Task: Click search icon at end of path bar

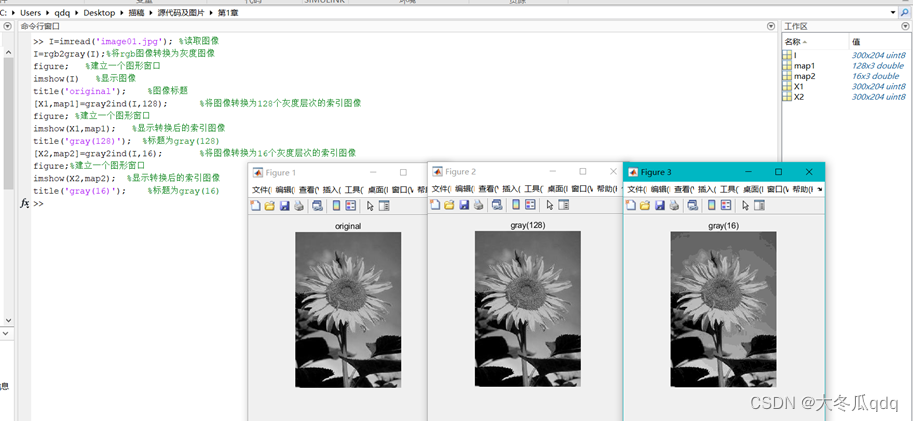Action: pos(904,12)
